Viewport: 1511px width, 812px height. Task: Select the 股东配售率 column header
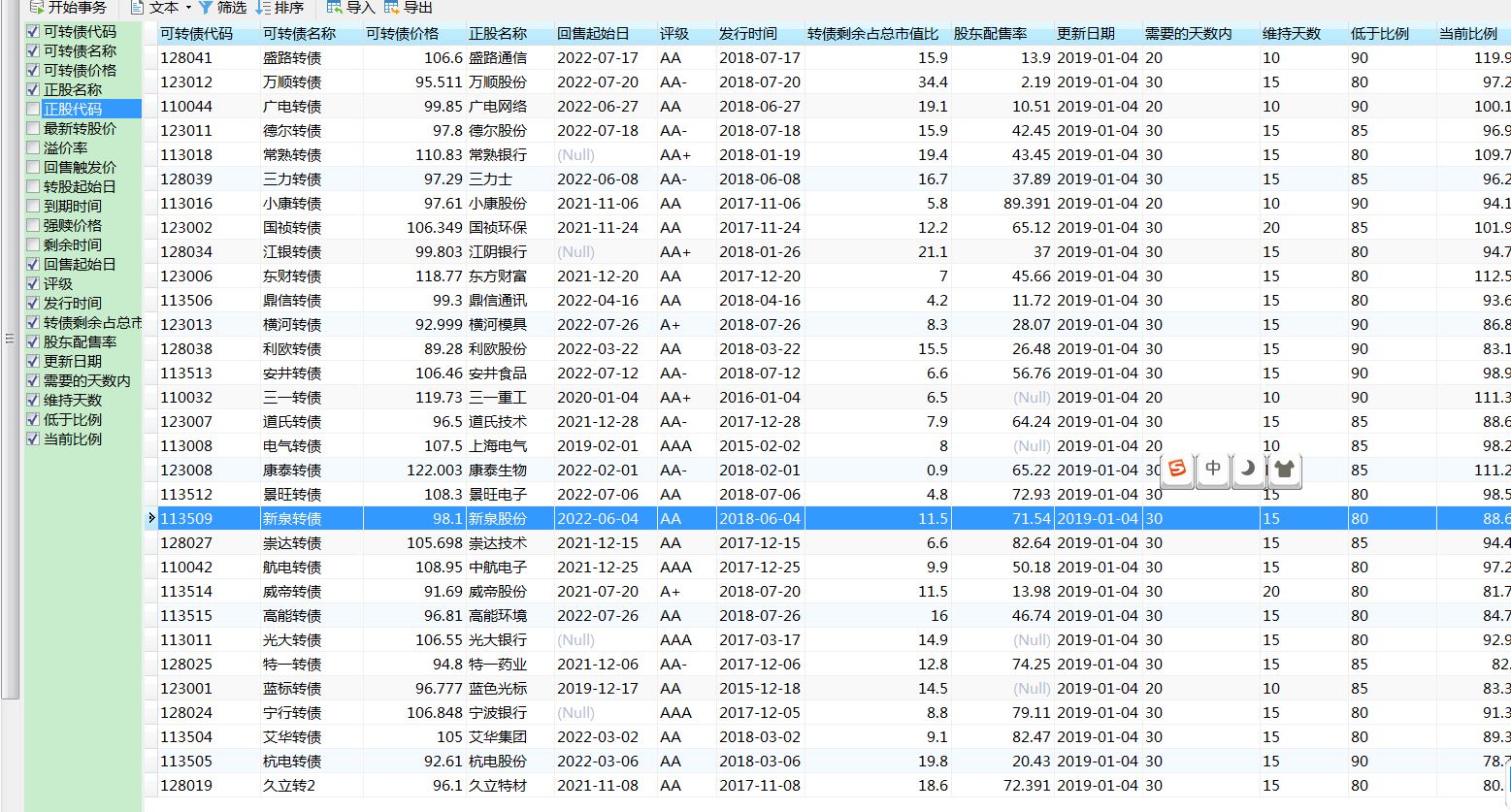click(1002, 33)
